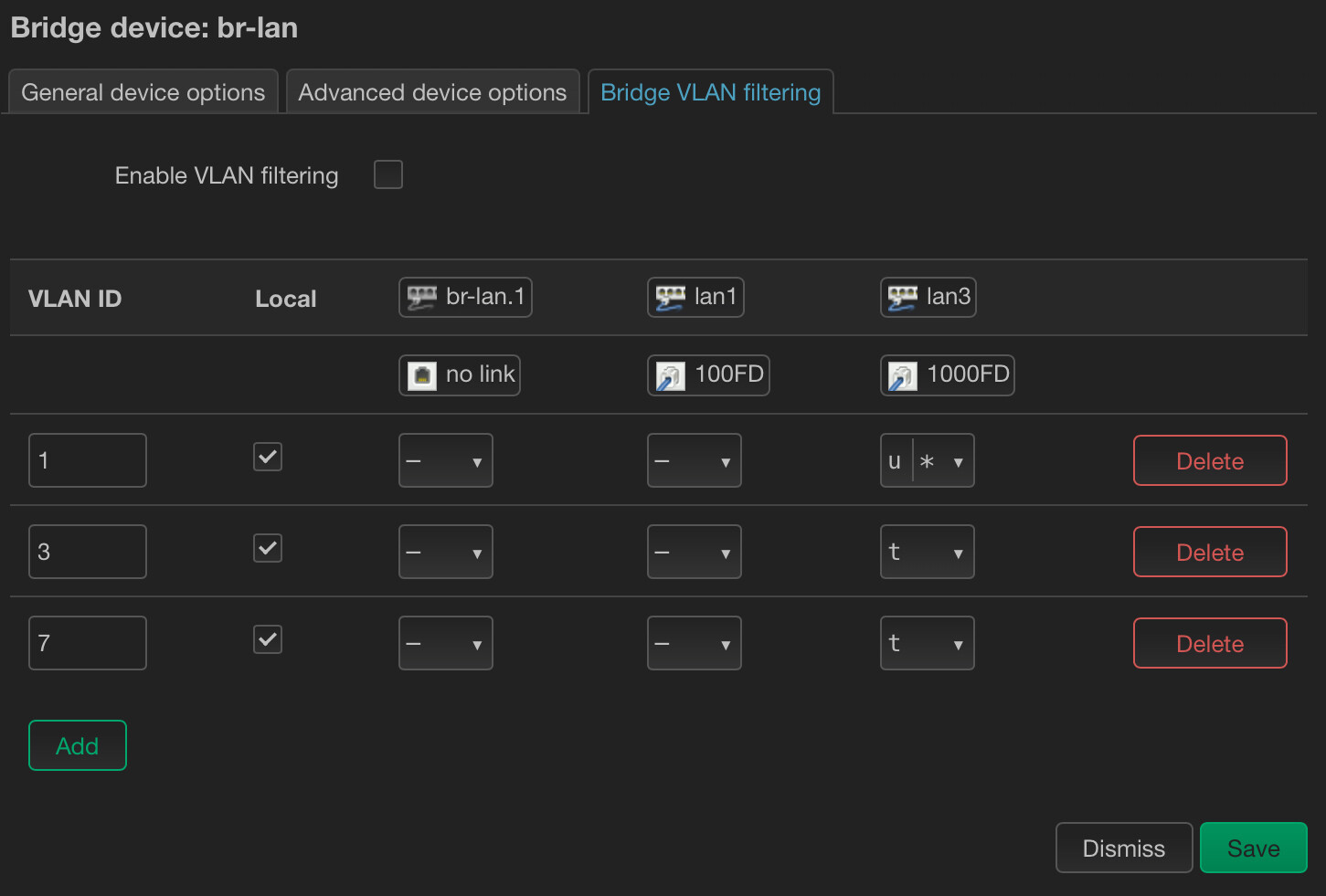Click the 100FD link status icon
1326x896 pixels.
(670, 375)
